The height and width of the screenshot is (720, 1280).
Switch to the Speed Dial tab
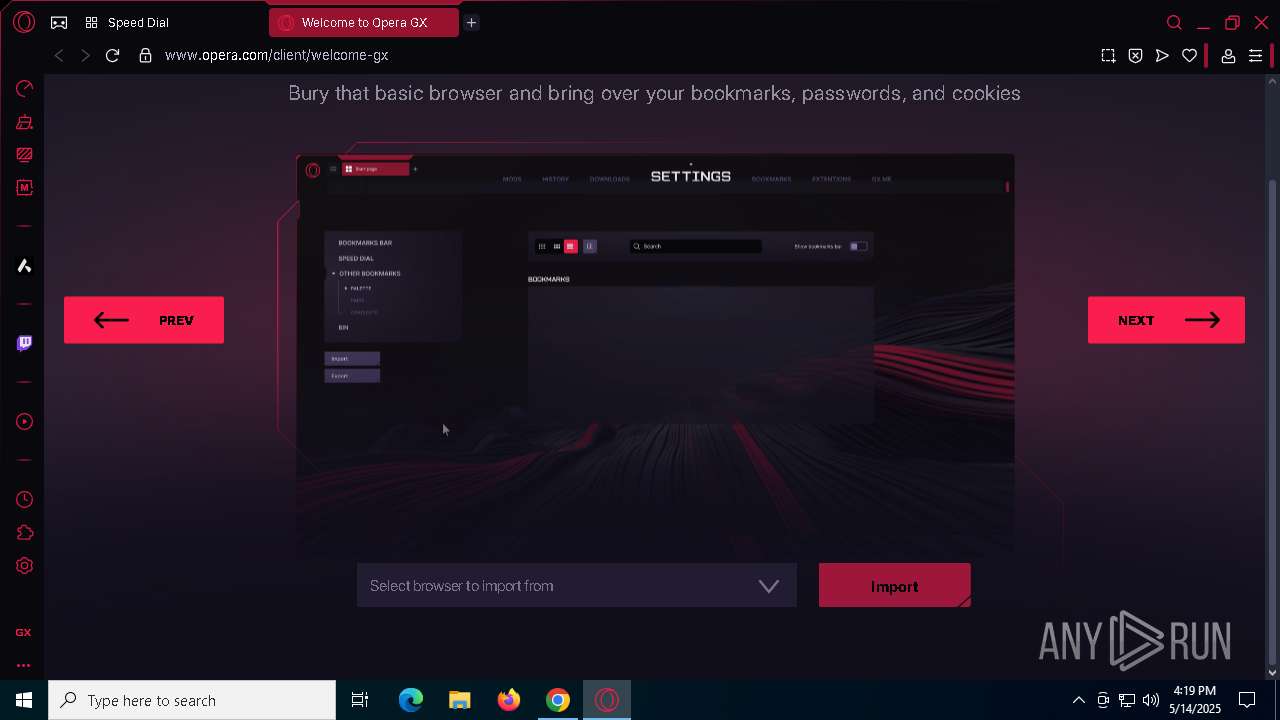coord(137,23)
